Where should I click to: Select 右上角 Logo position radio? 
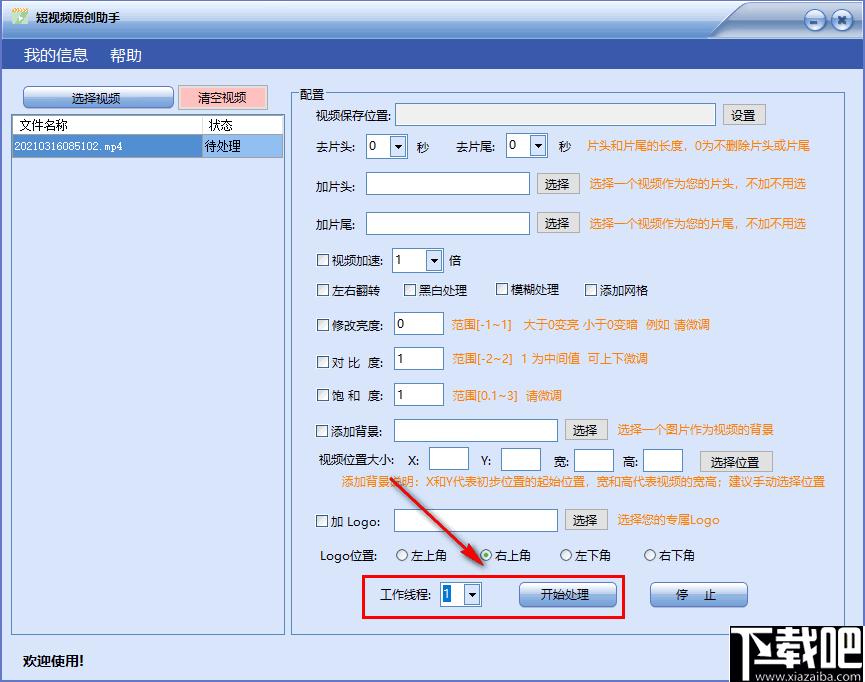pyautogui.click(x=486, y=555)
